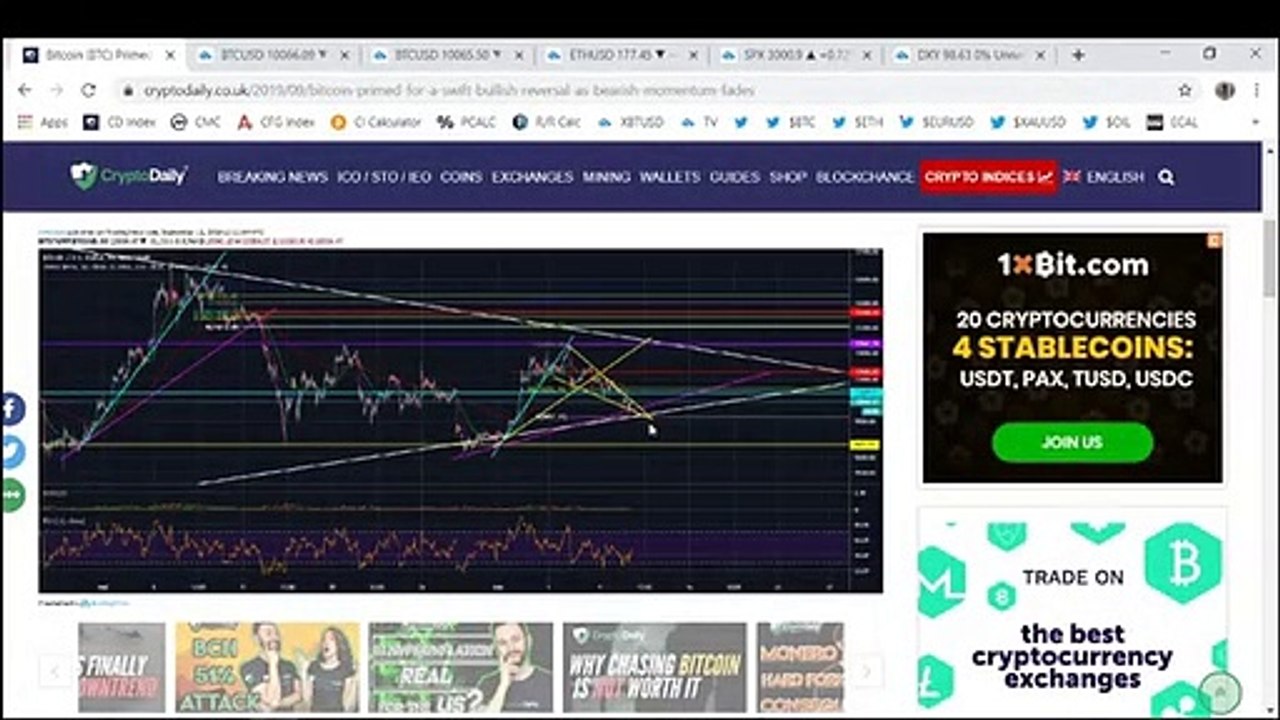The height and width of the screenshot is (720, 1280).
Task: Open the Apps bookmark shortcut
Action: click(x=42, y=122)
